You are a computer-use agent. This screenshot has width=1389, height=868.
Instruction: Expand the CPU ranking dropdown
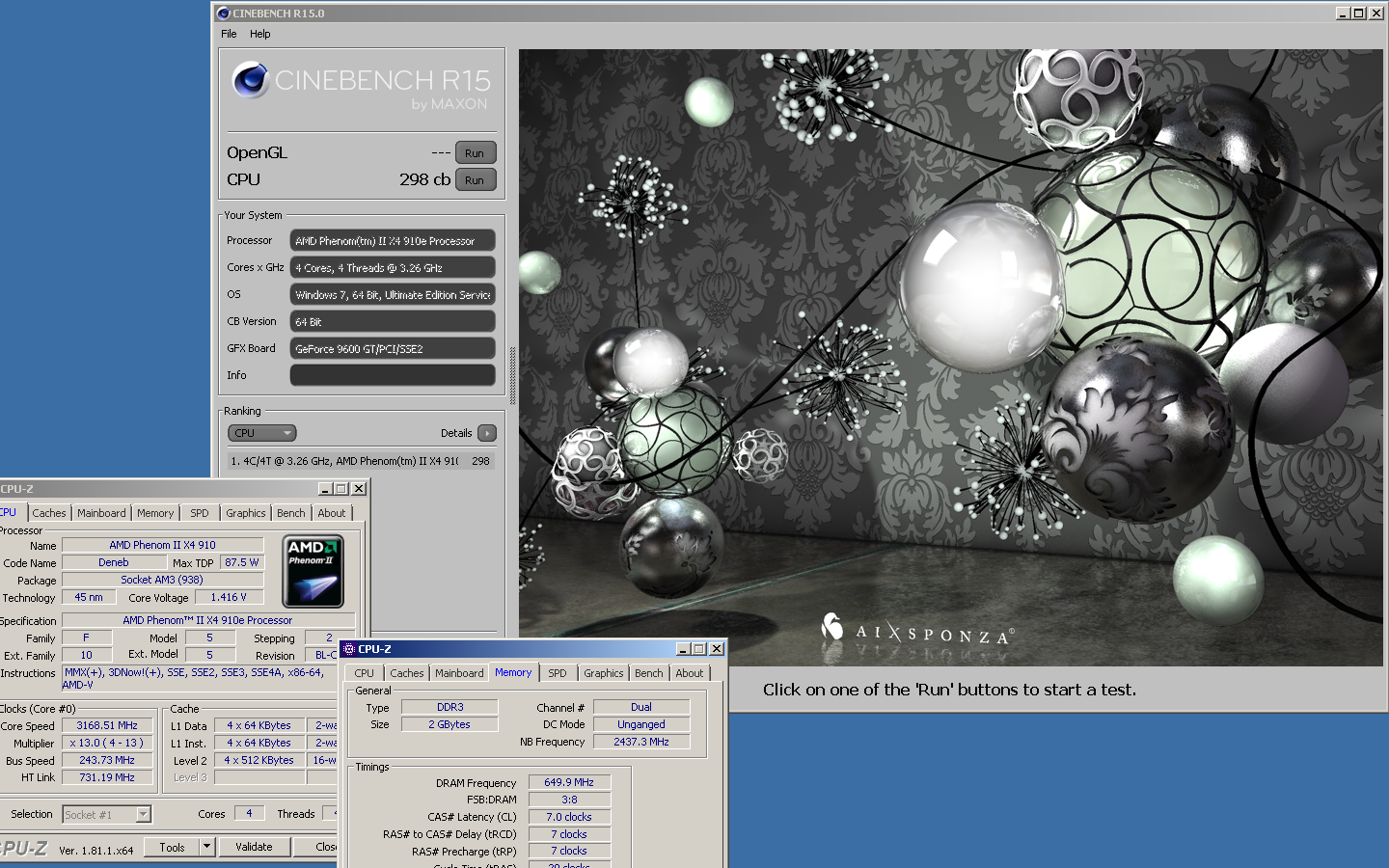pyautogui.click(x=262, y=433)
